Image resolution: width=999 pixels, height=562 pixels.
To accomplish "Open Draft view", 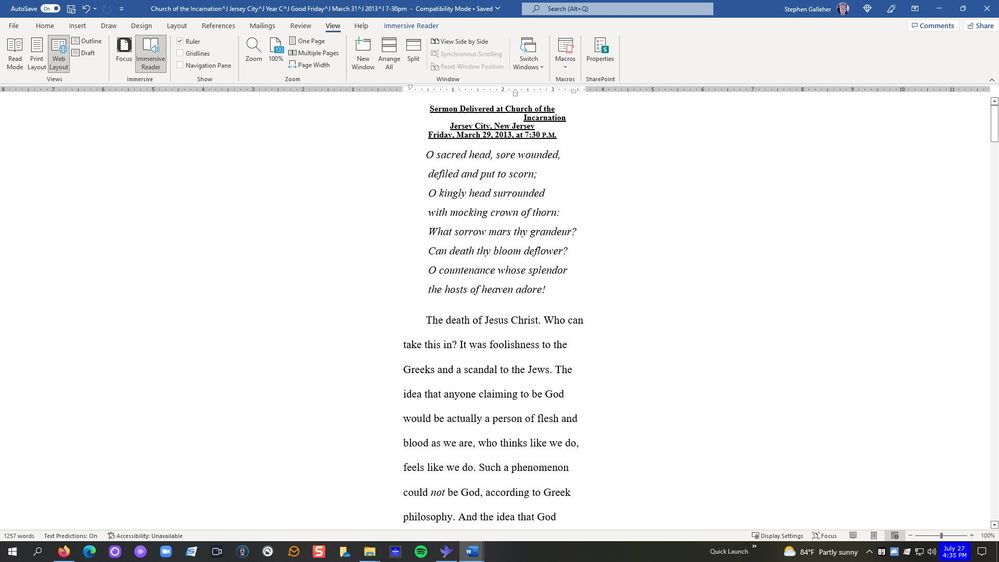I will tap(83, 53).
